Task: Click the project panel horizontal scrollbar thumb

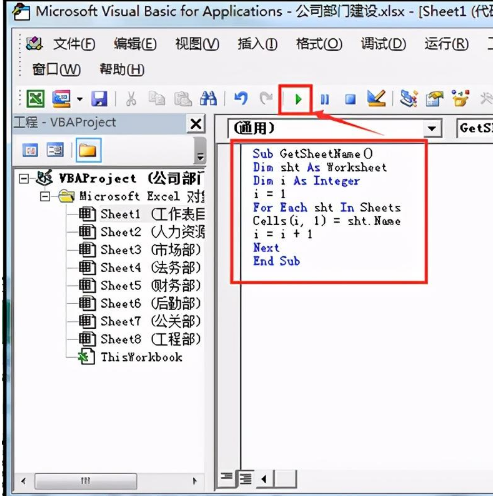Action: pos(86,481)
